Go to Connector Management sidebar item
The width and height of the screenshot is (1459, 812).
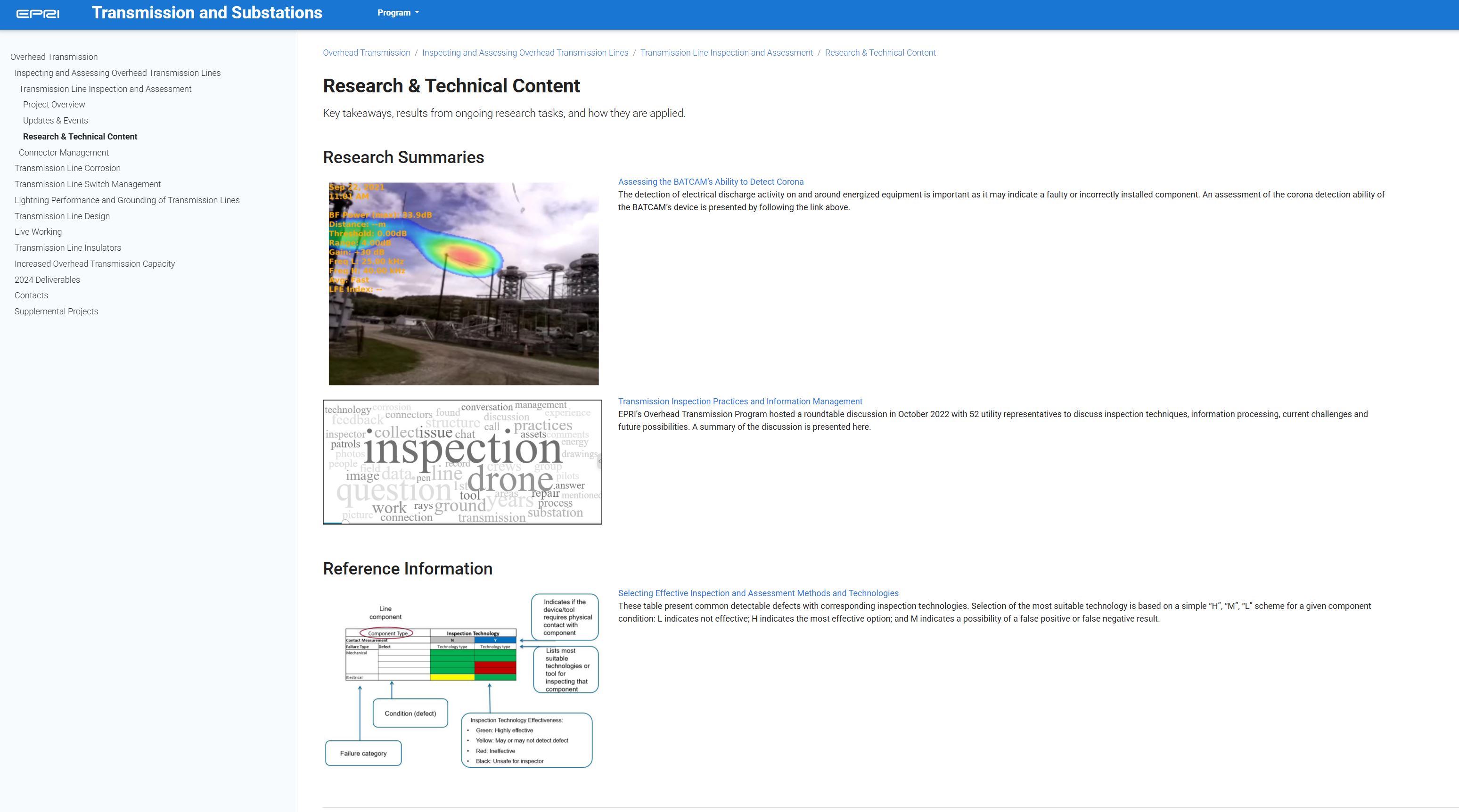pos(64,153)
